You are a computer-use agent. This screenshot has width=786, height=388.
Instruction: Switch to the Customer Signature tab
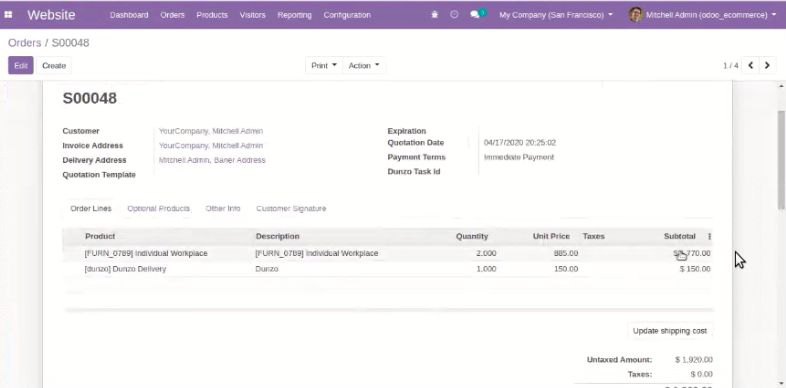[x=291, y=209]
